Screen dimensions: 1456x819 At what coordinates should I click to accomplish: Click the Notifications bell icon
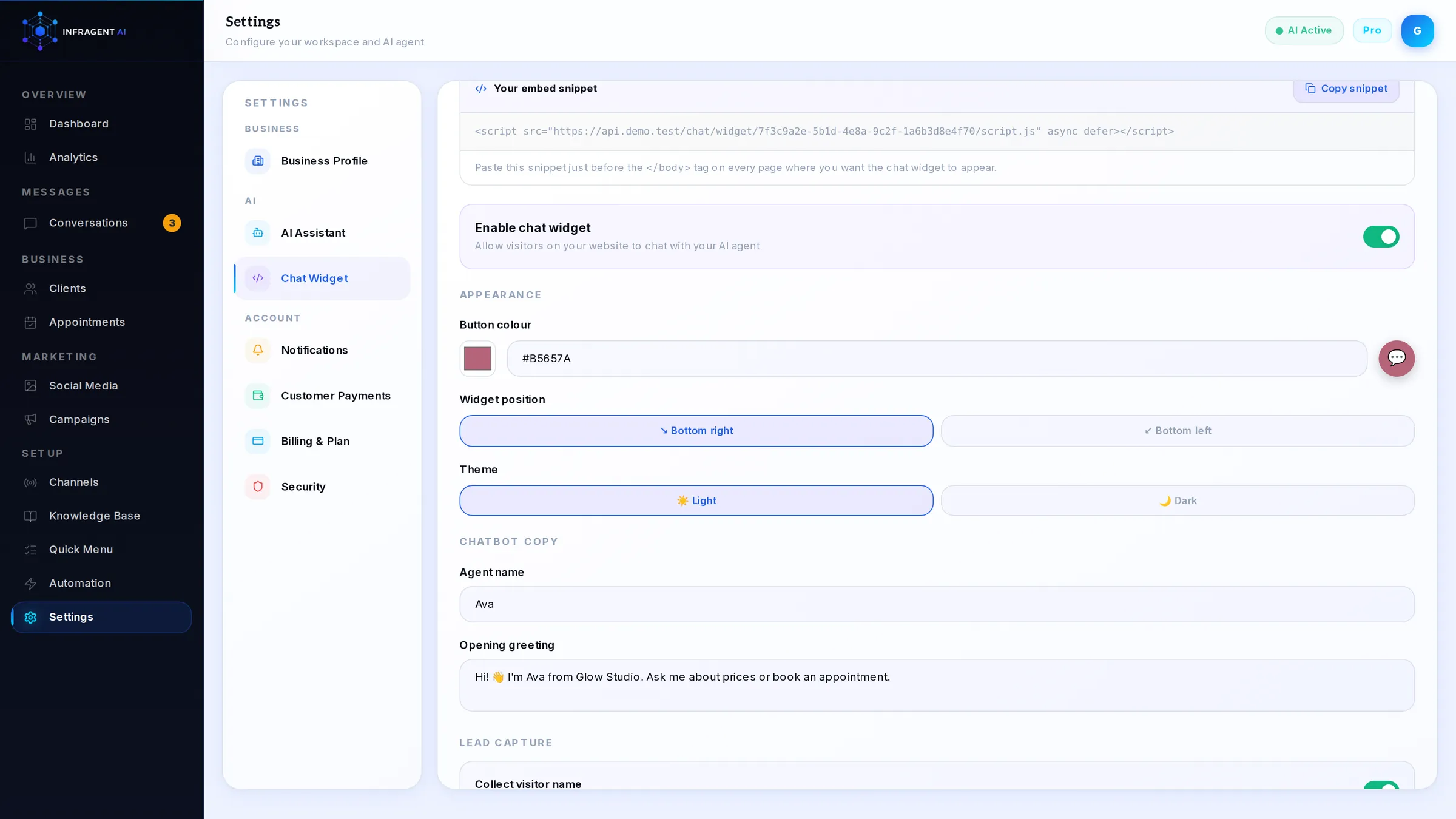(x=258, y=350)
